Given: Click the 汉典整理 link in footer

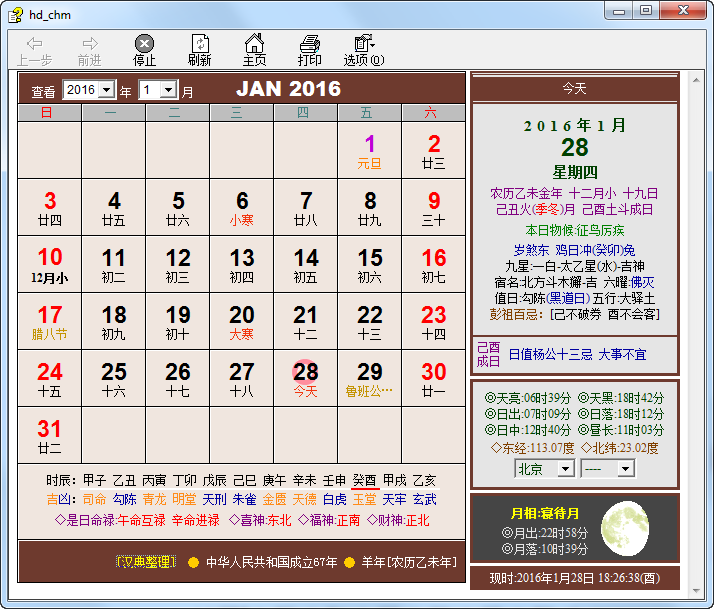Looking at the screenshot, I should click(146, 562).
